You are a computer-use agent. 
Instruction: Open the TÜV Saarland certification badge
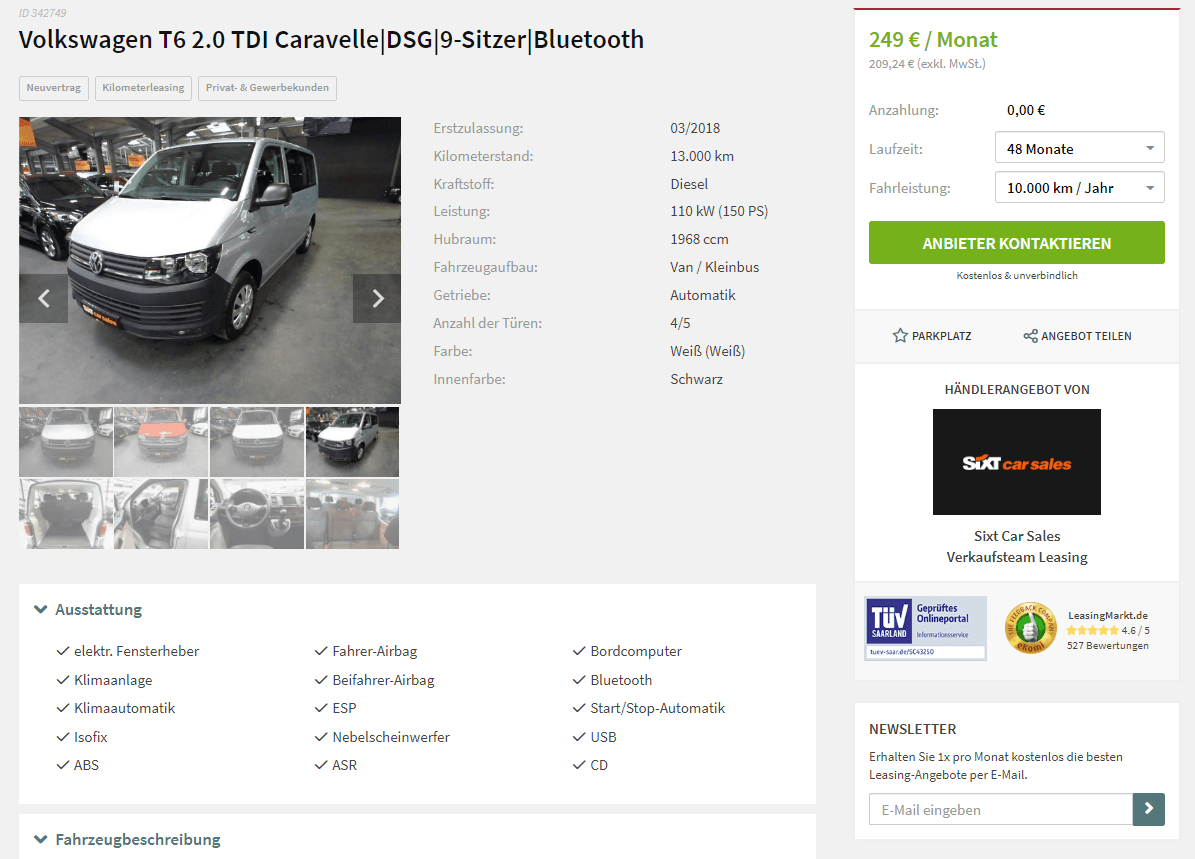[925, 628]
